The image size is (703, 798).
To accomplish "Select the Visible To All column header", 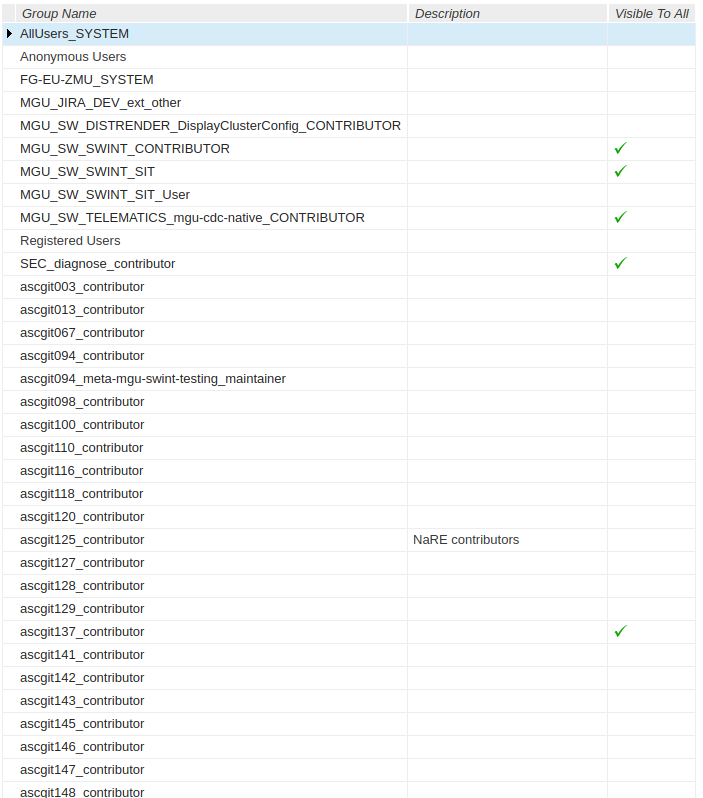I will tap(652, 14).
